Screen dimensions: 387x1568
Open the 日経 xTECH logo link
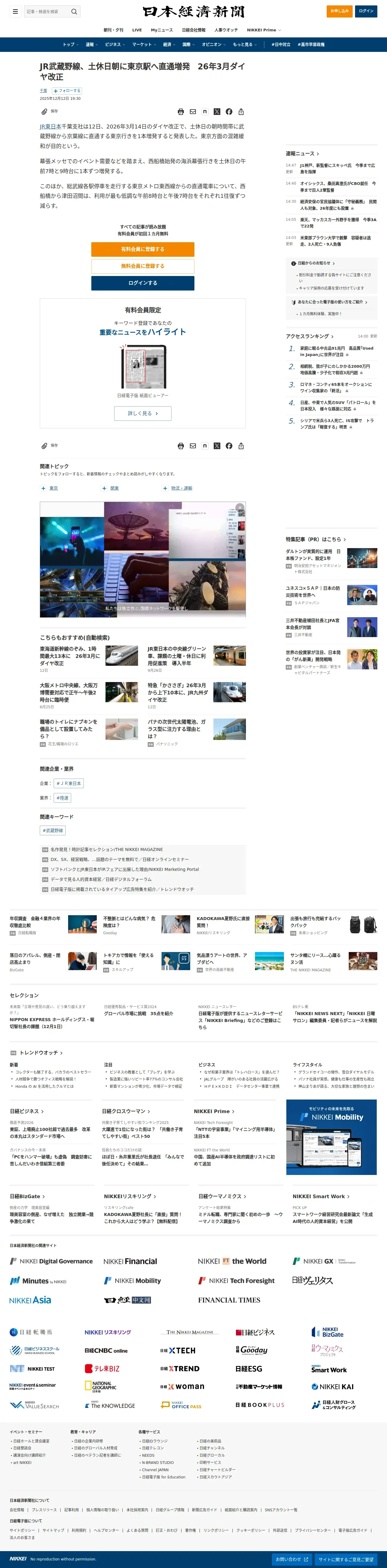point(178,1350)
